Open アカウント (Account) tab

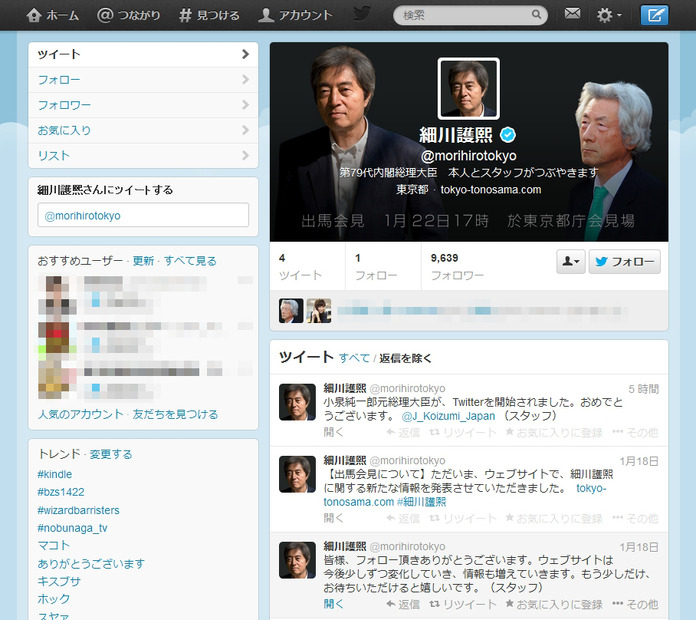(295, 16)
